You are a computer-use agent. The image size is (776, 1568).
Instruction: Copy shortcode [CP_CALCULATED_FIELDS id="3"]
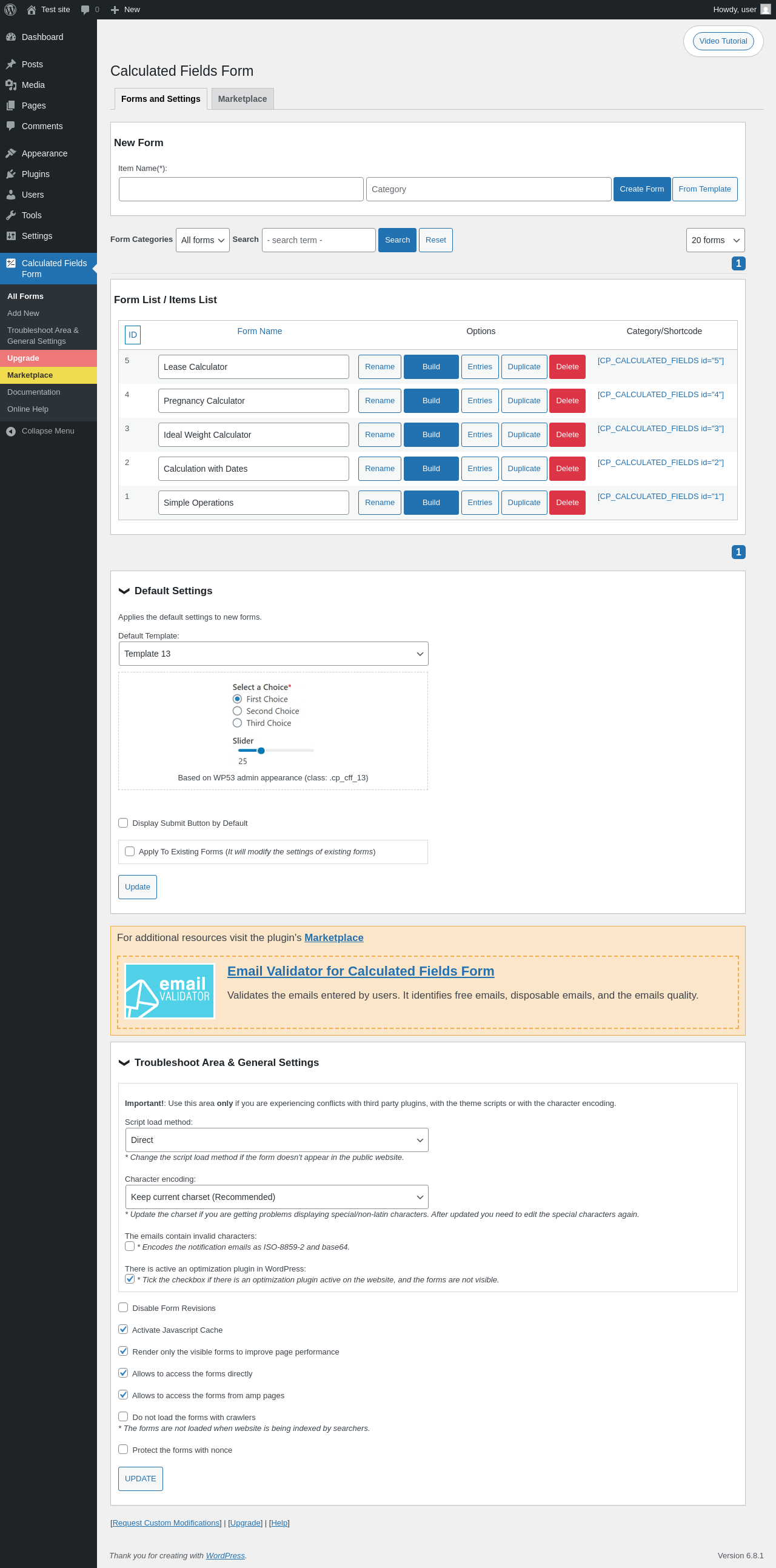pyautogui.click(x=660, y=429)
